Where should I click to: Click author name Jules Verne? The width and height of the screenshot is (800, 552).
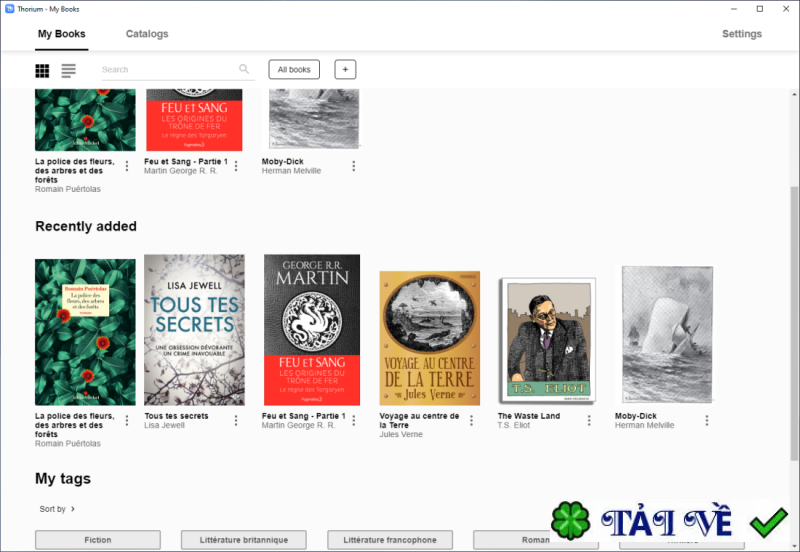click(x=401, y=434)
